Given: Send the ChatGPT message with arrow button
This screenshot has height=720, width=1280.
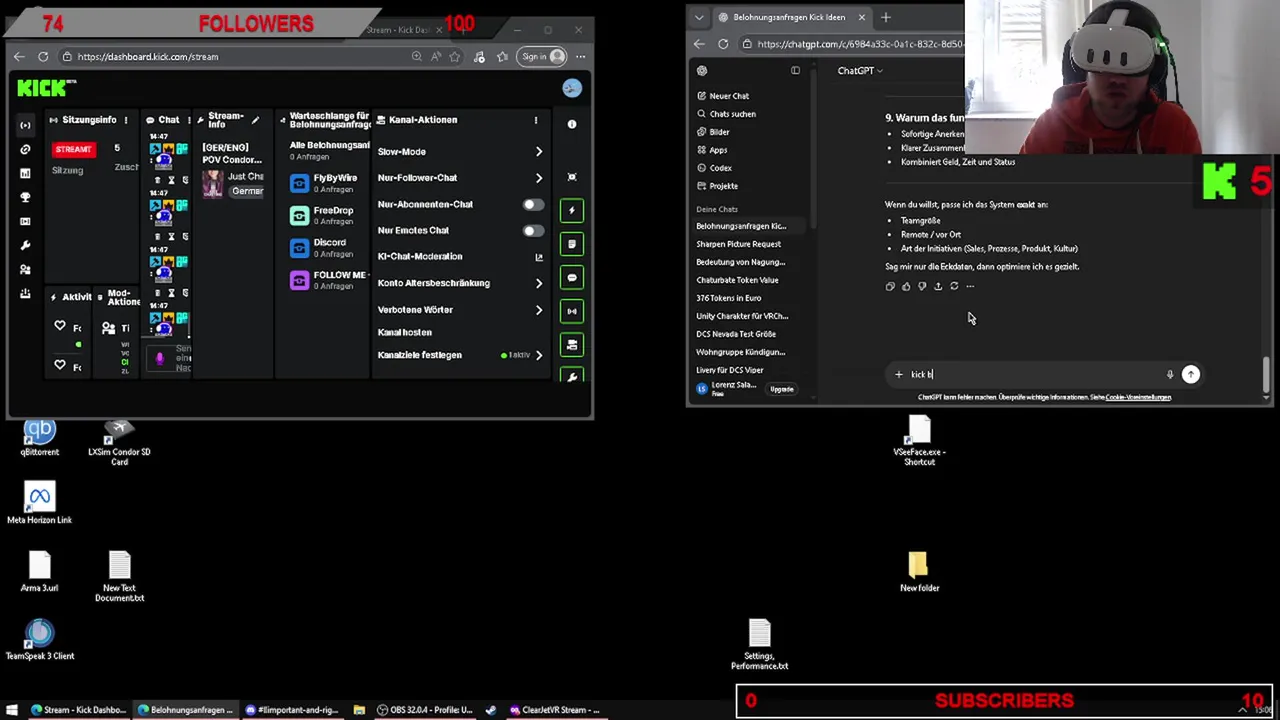Looking at the screenshot, I should coord(1190,374).
